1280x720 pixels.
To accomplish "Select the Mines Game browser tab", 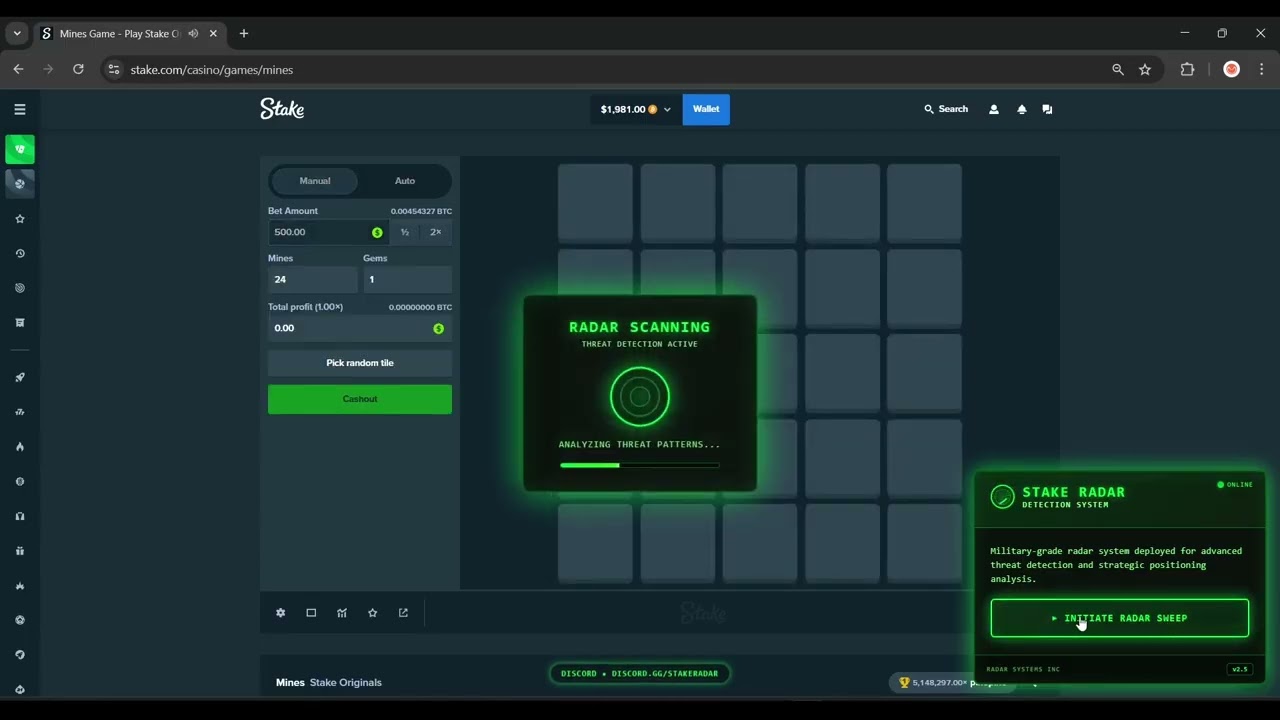I will 130,34.
